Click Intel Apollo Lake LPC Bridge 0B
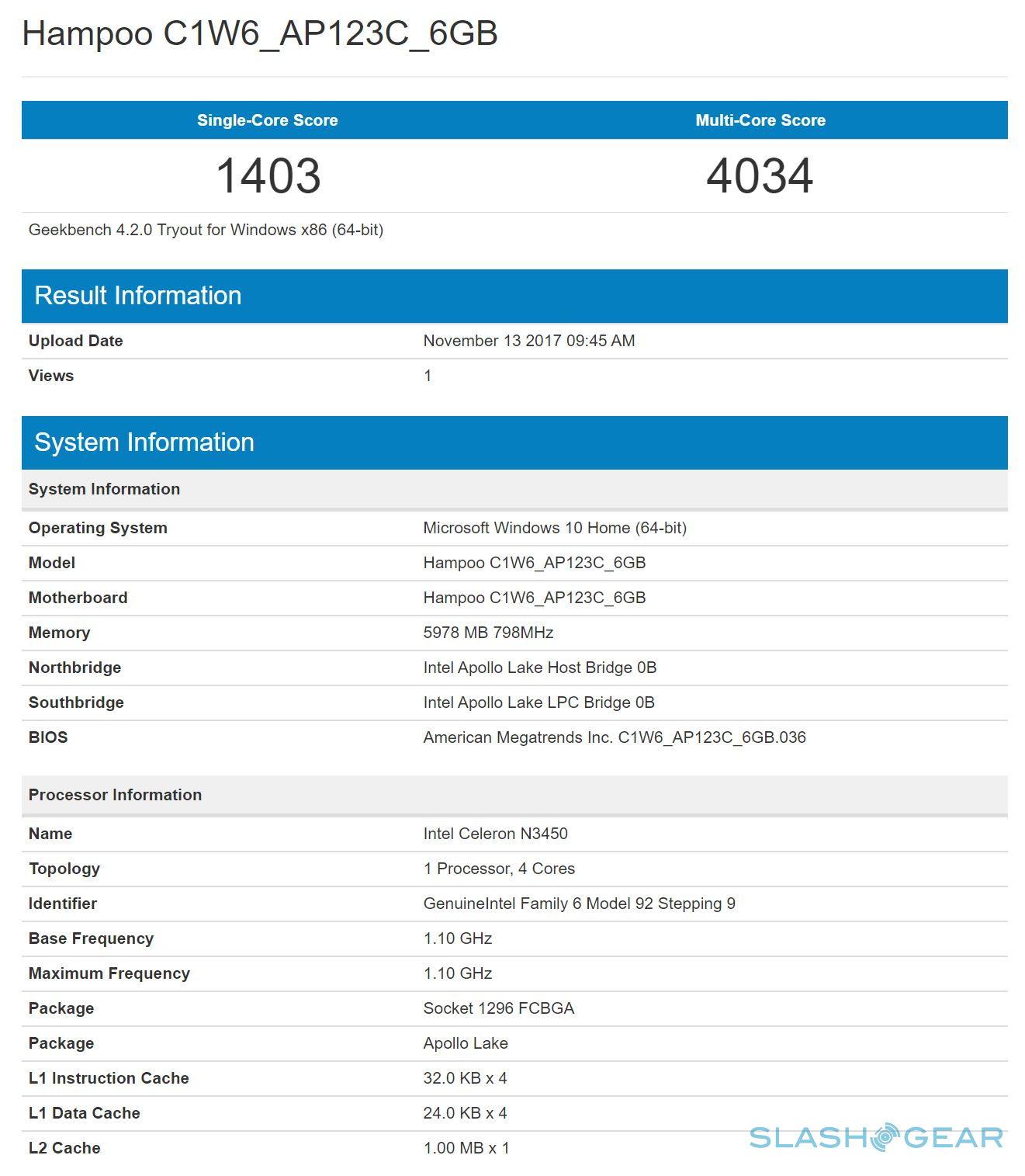1025x1176 pixels. (538, 702)
